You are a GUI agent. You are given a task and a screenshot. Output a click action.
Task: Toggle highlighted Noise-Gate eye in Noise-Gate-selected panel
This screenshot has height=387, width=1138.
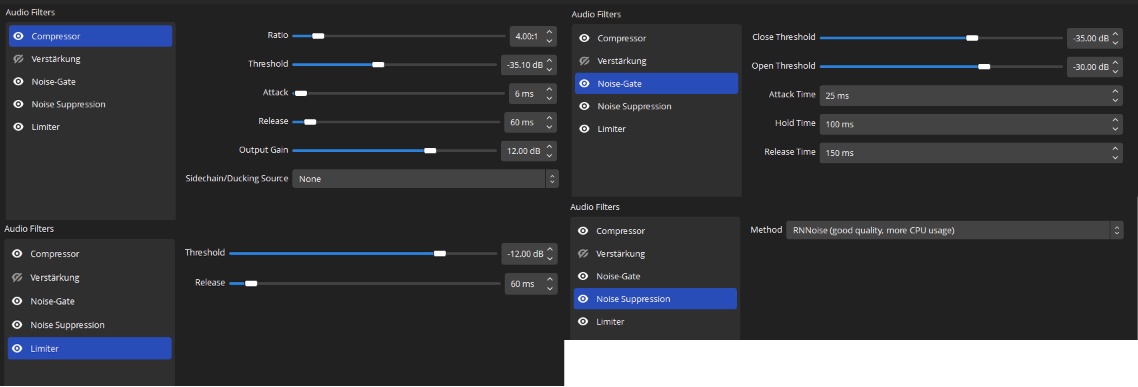point(584,83)
